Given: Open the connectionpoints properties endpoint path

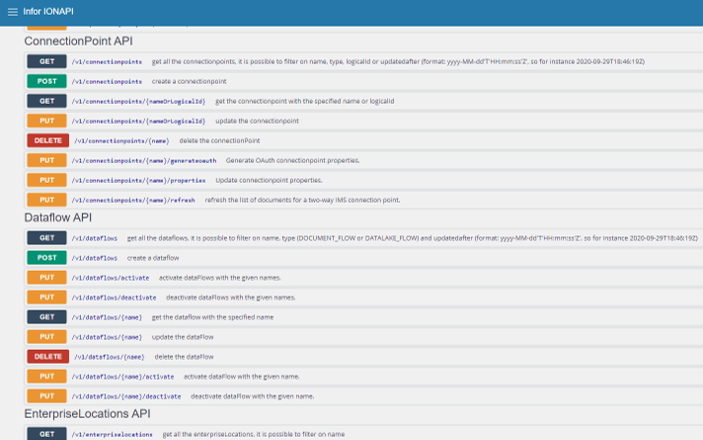Looking at the screenshot, I should [139, 180].
